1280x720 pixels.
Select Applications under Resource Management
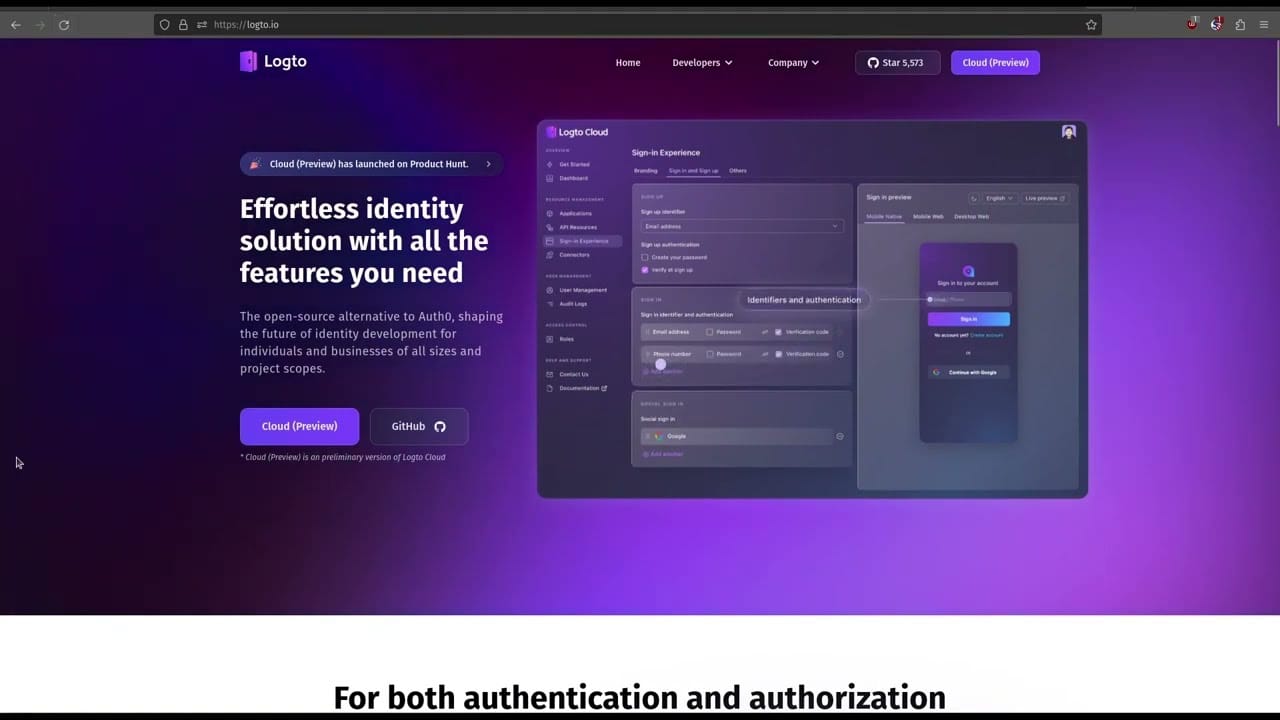(x=578, y=213)
